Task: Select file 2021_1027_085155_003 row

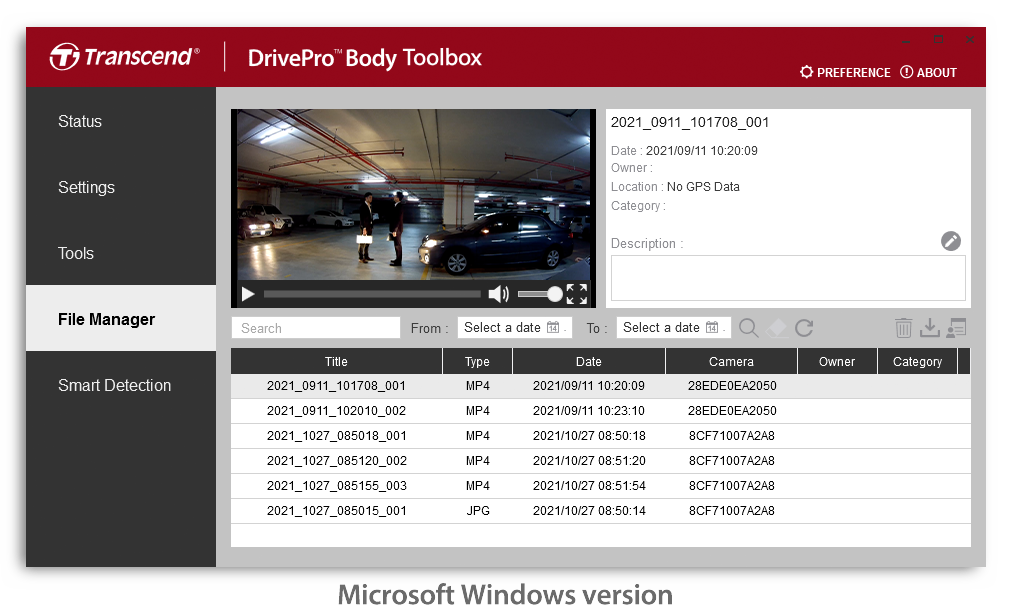Action: [x=601, y=486]
